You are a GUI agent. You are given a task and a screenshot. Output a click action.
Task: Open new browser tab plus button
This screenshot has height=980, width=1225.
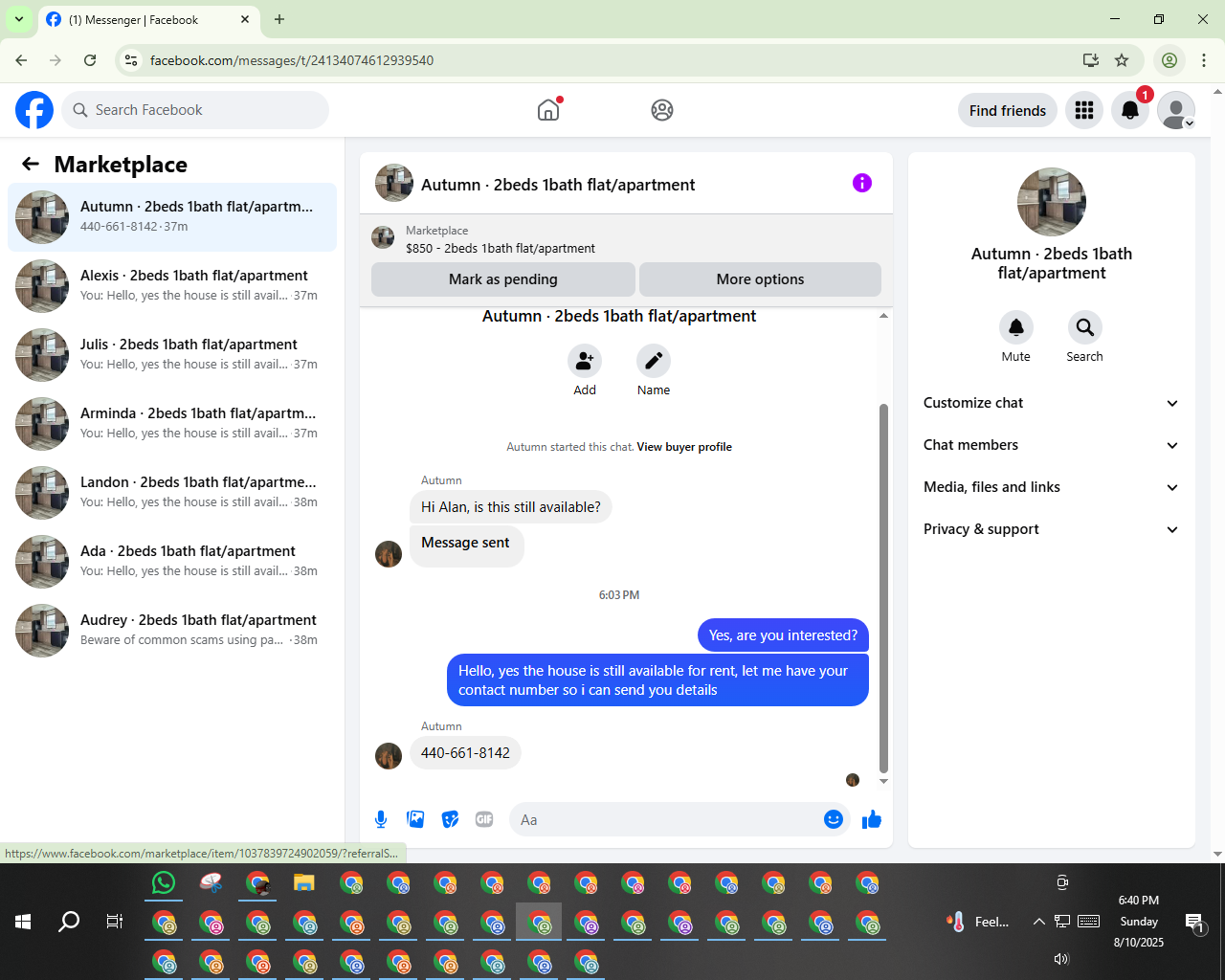[279, 19]
